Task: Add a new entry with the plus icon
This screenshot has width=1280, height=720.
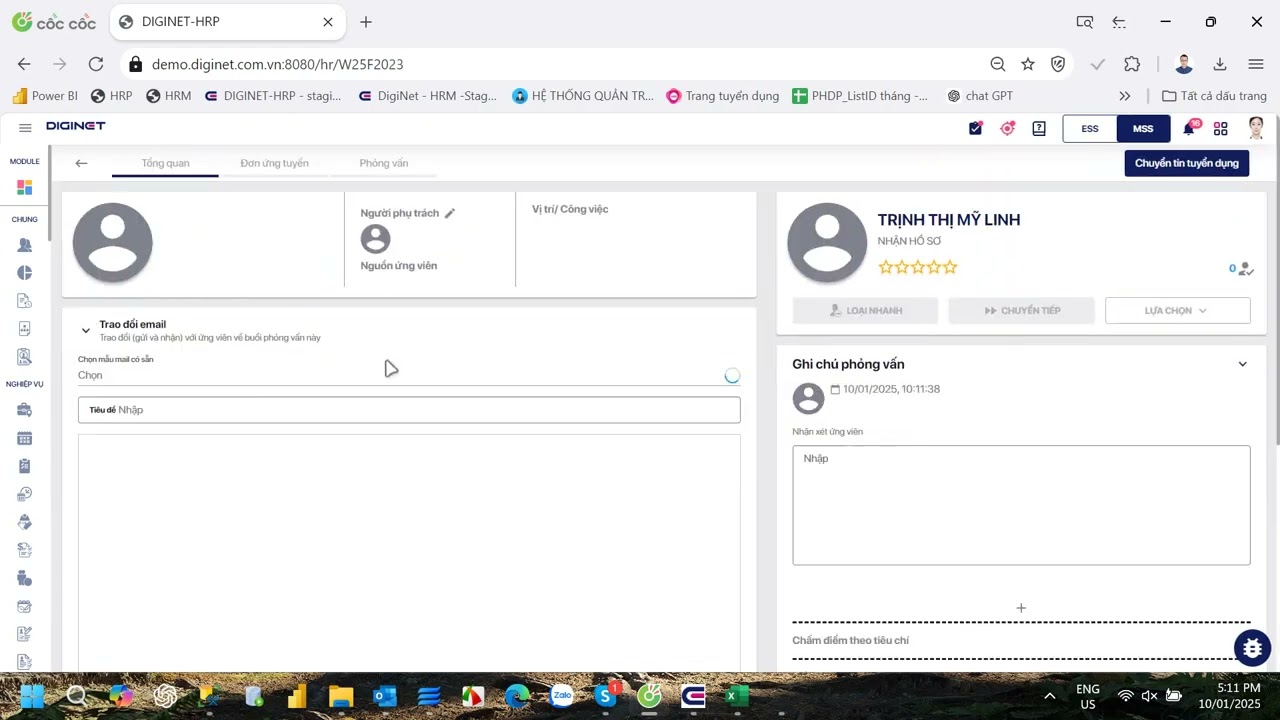Action: click(1021, 608)
